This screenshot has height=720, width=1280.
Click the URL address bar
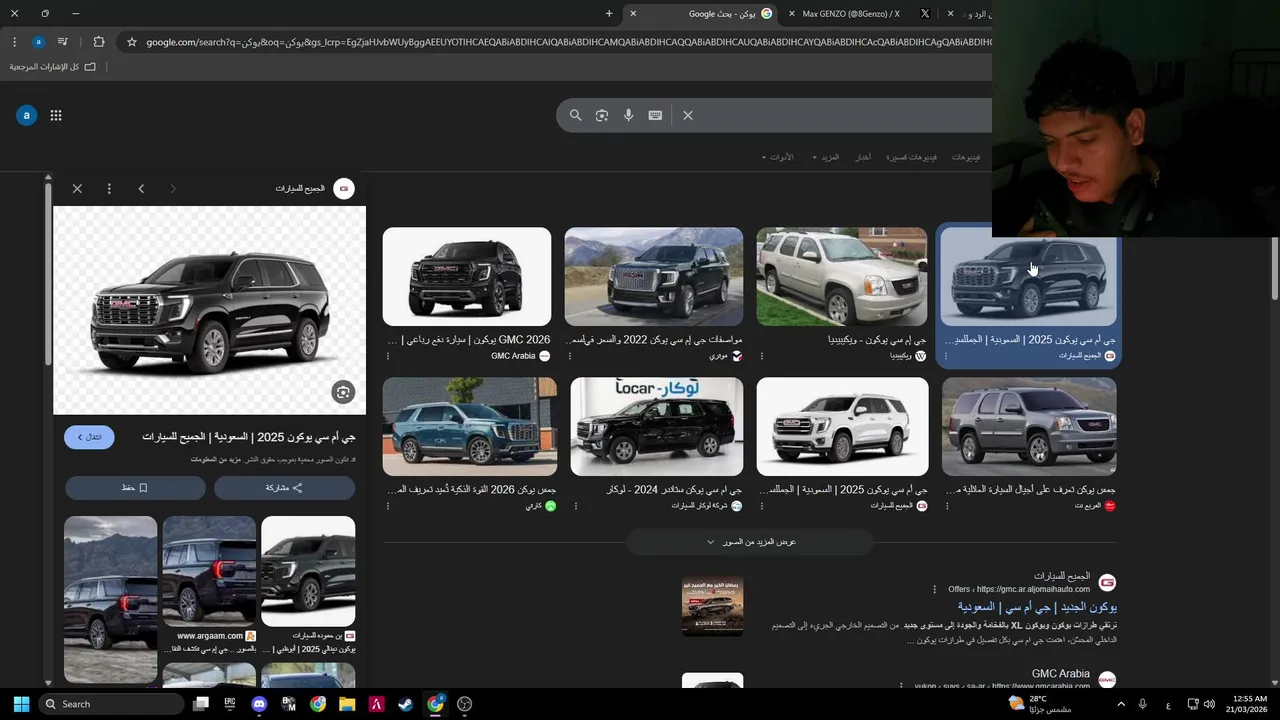tap(568, 42)
